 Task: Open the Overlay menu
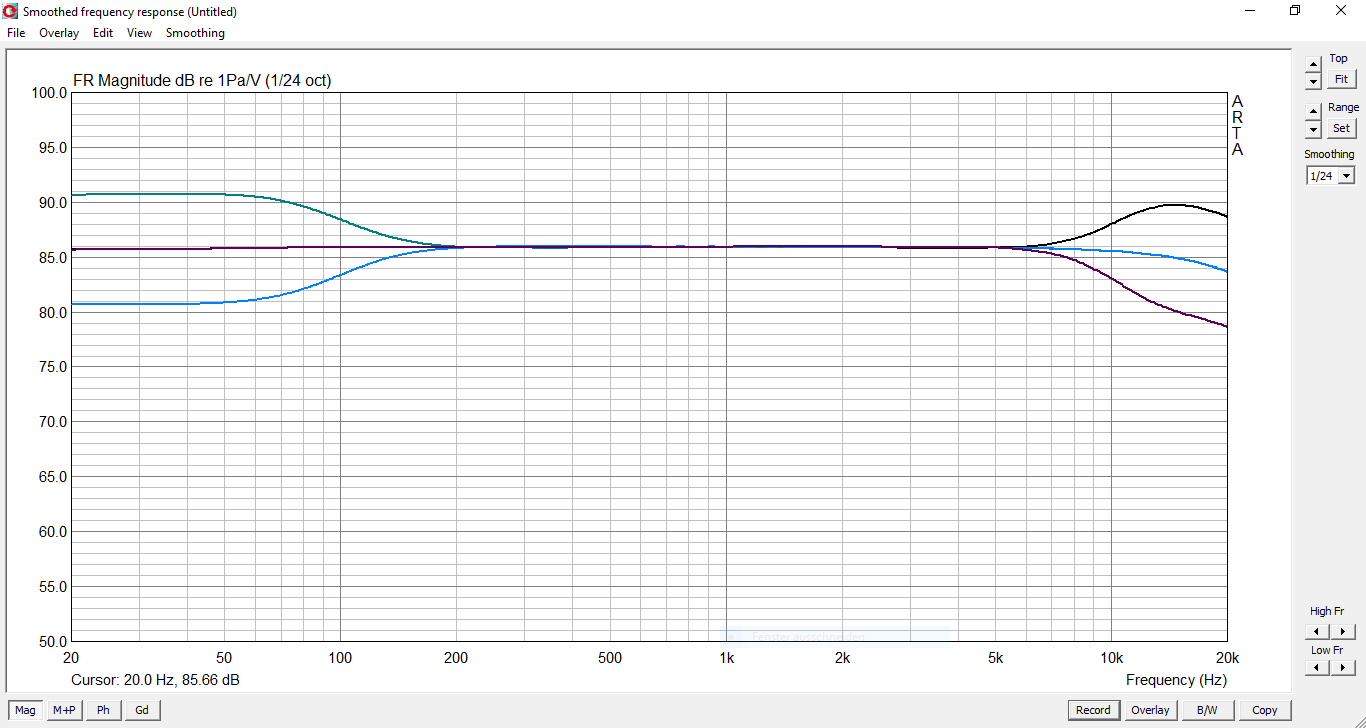coord(59,33)
